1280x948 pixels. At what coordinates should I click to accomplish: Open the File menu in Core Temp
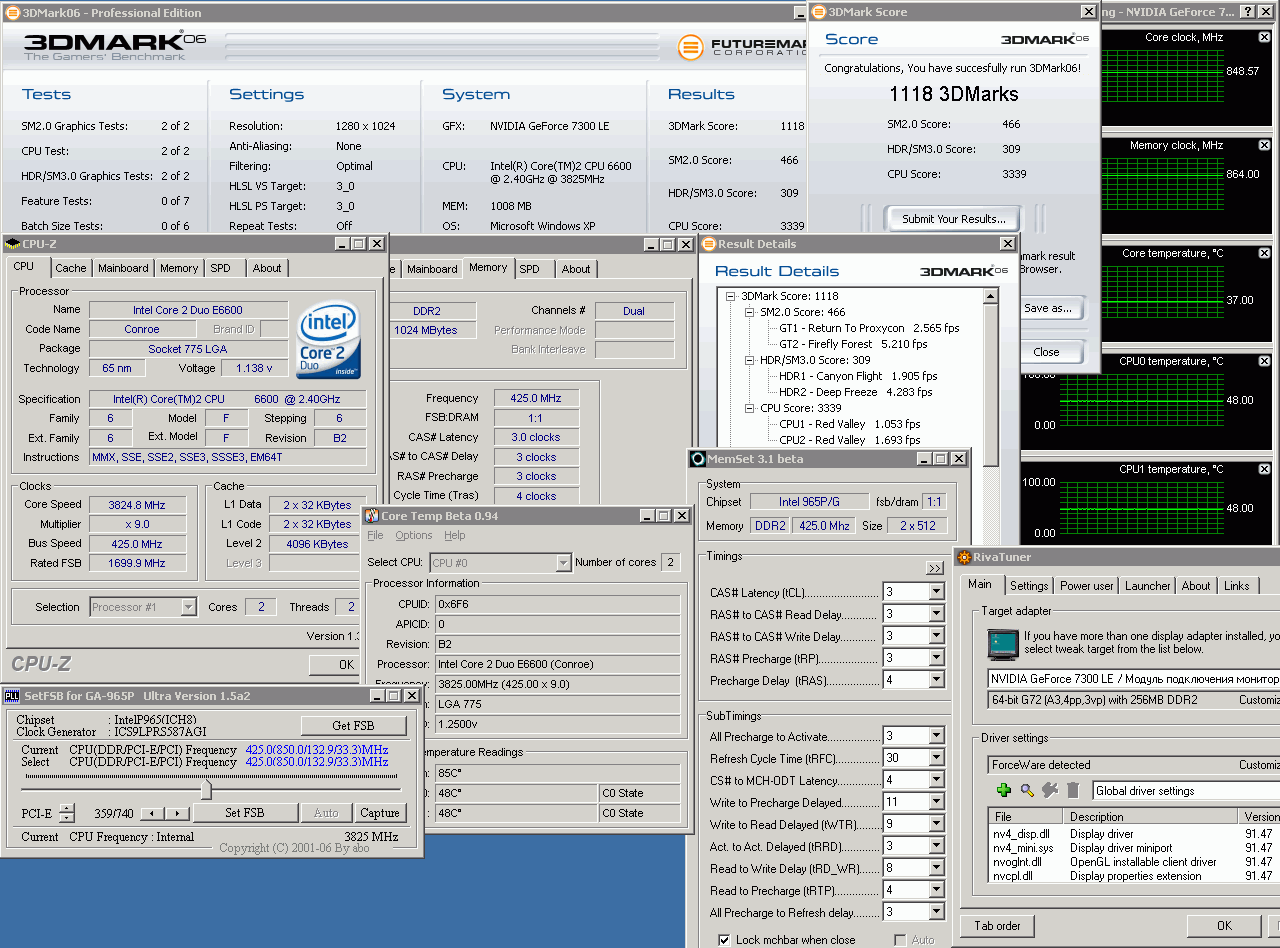click(x=375, y=536)
